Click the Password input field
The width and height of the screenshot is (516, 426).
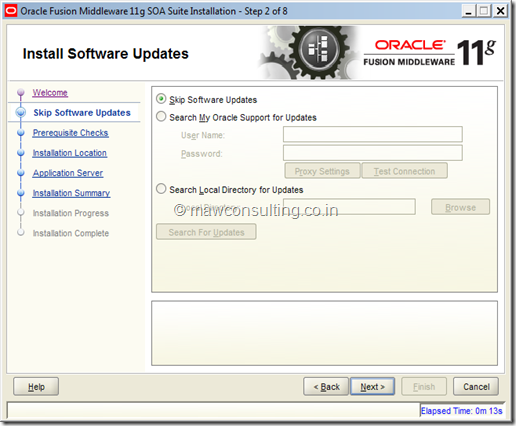tap(373, 153)
